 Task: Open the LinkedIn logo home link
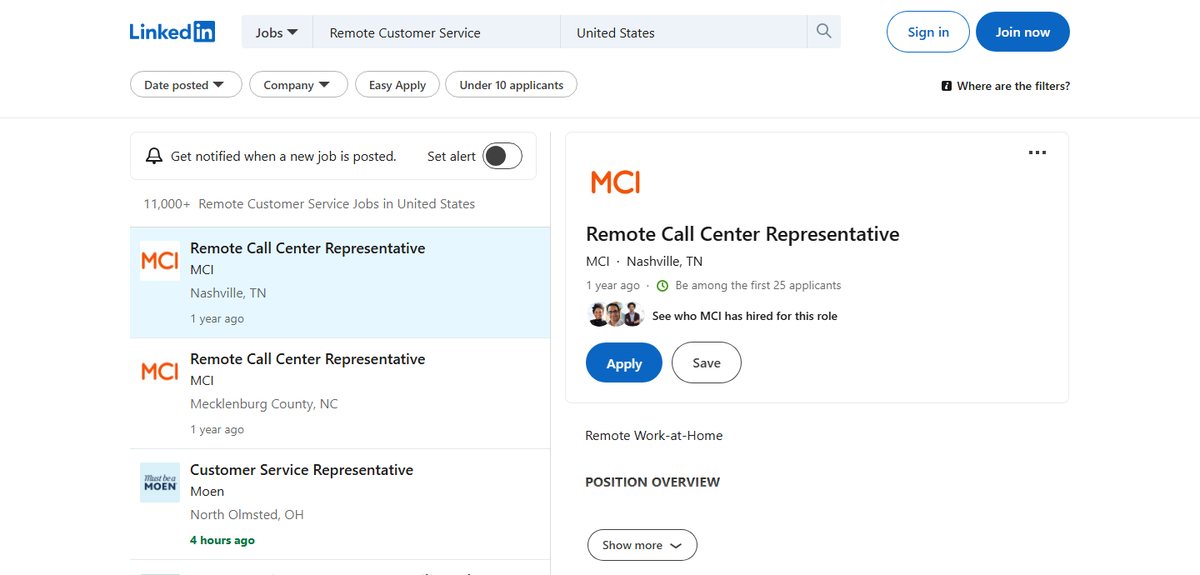tap(172, 31)
